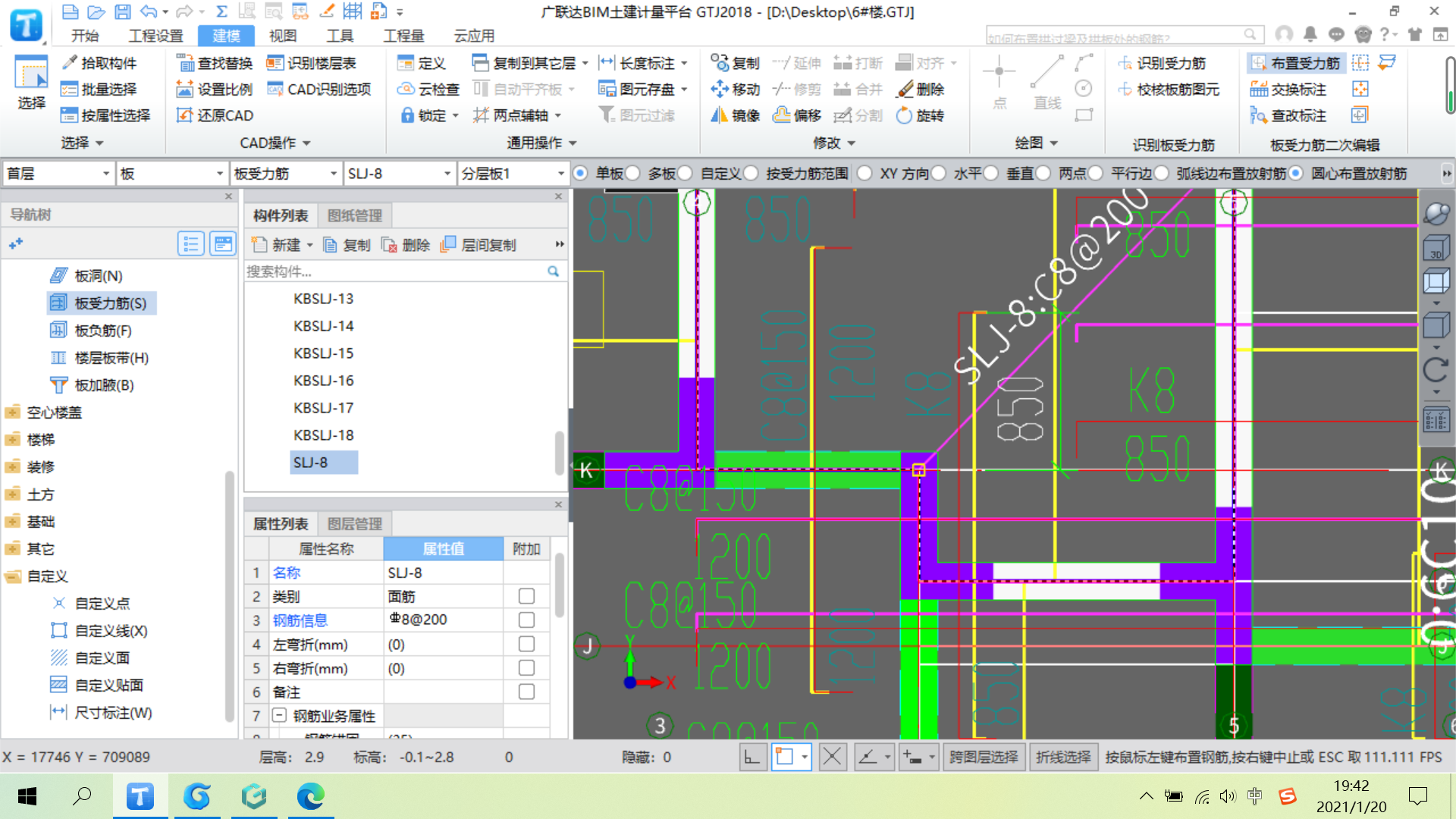Click the 识别受力筋 tool

[1162, 63]
